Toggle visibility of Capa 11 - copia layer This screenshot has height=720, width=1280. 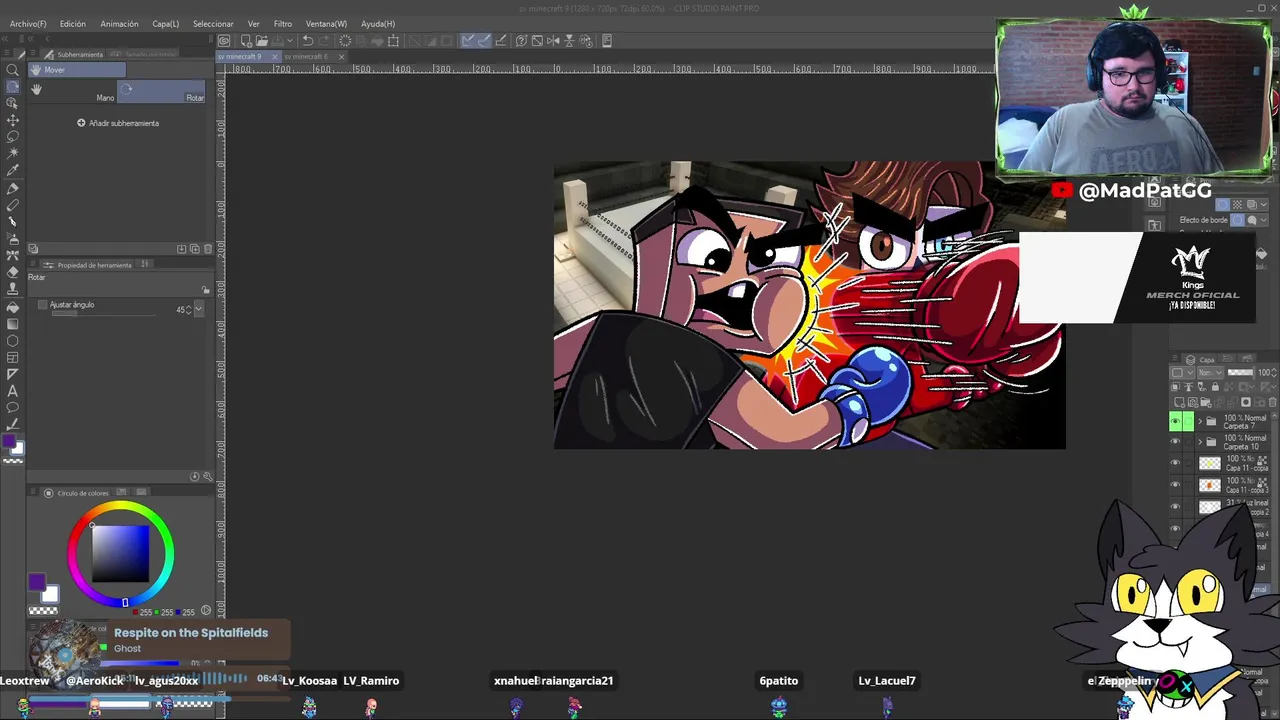[1175, 463]
